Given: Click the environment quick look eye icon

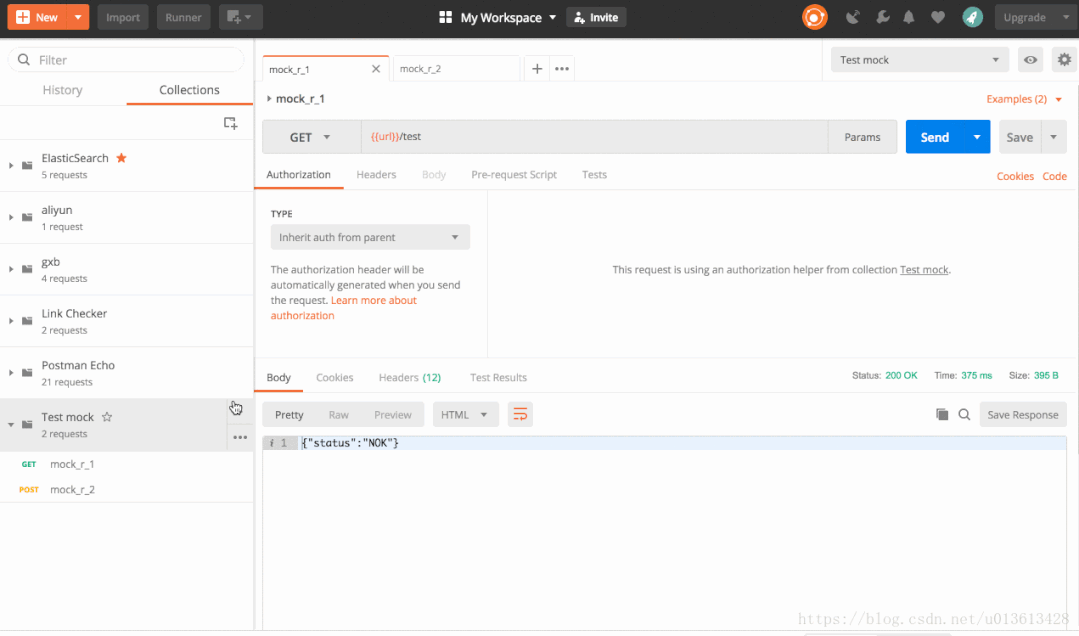Looking at the screenshot, I should click(x=1030, y=60).
